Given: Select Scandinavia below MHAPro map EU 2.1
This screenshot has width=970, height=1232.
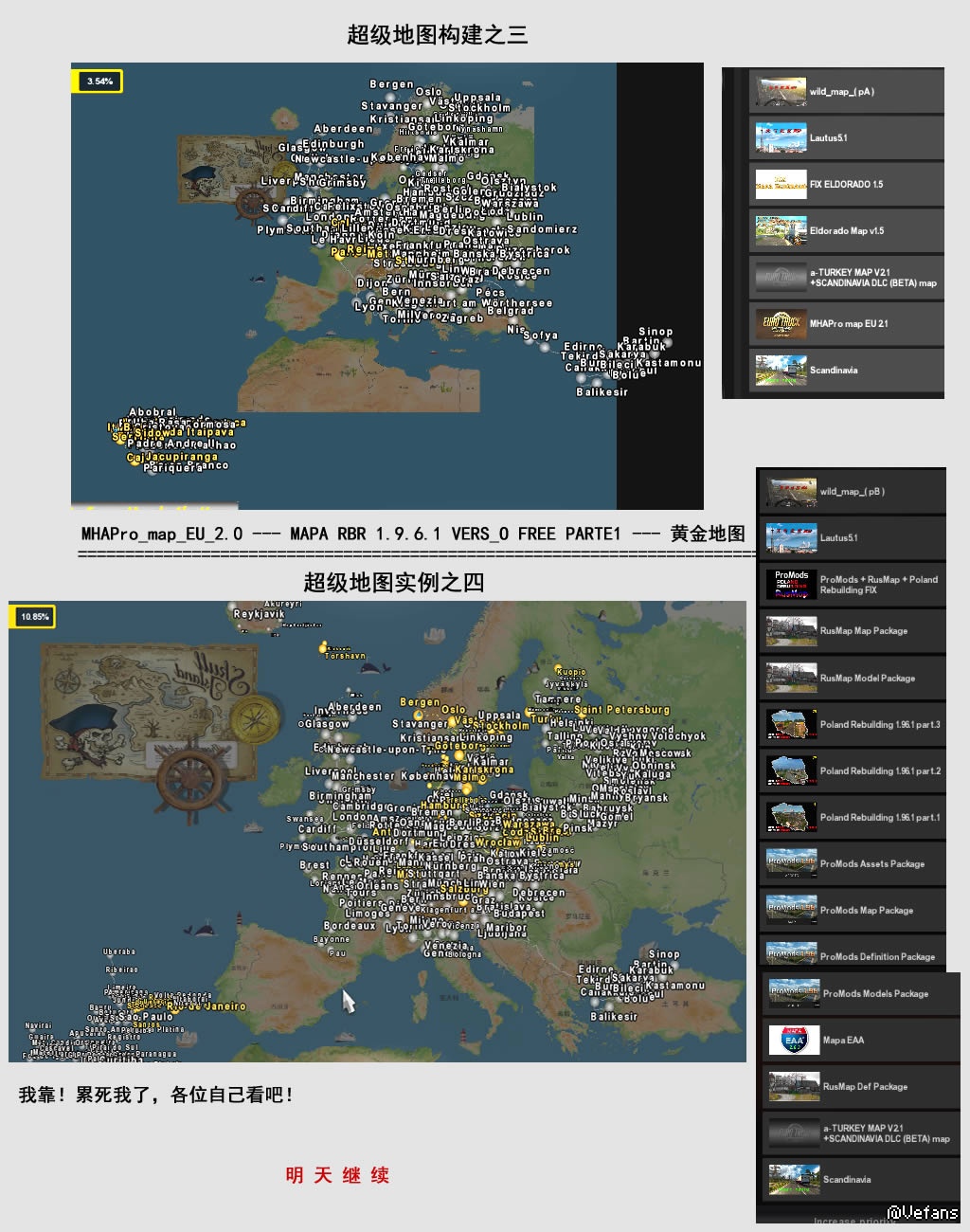Looking at the screenshot, I should click(847, 371).
